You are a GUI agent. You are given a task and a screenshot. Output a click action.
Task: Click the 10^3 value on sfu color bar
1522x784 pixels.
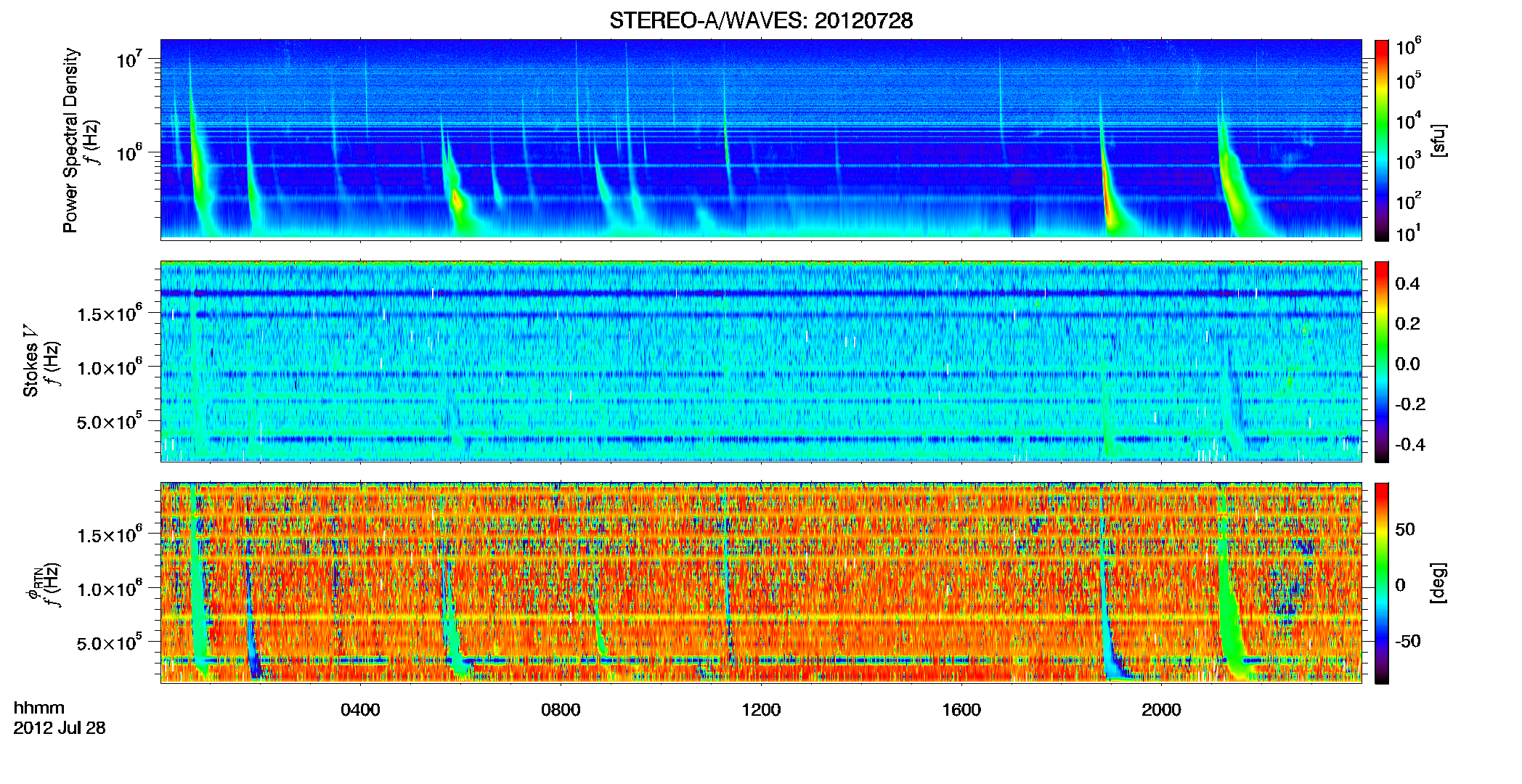(x=1408, y=161)
